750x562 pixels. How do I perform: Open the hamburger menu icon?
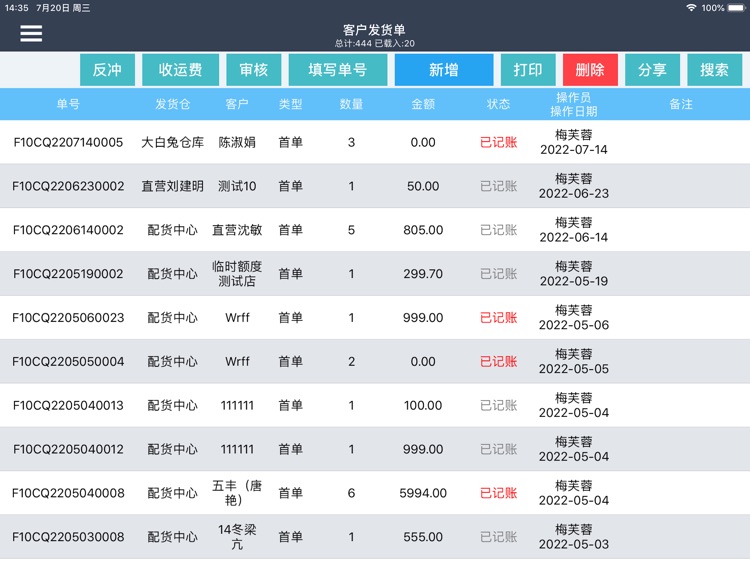tap(31, 33)
